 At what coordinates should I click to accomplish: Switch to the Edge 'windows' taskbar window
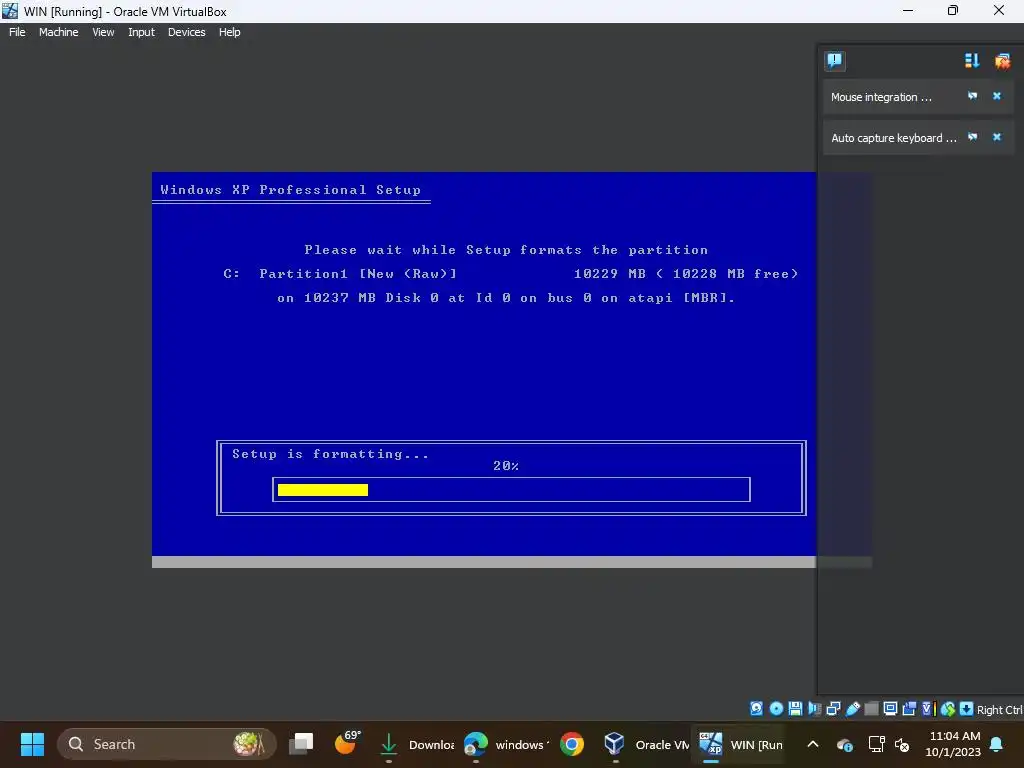[x=506, y=744]
